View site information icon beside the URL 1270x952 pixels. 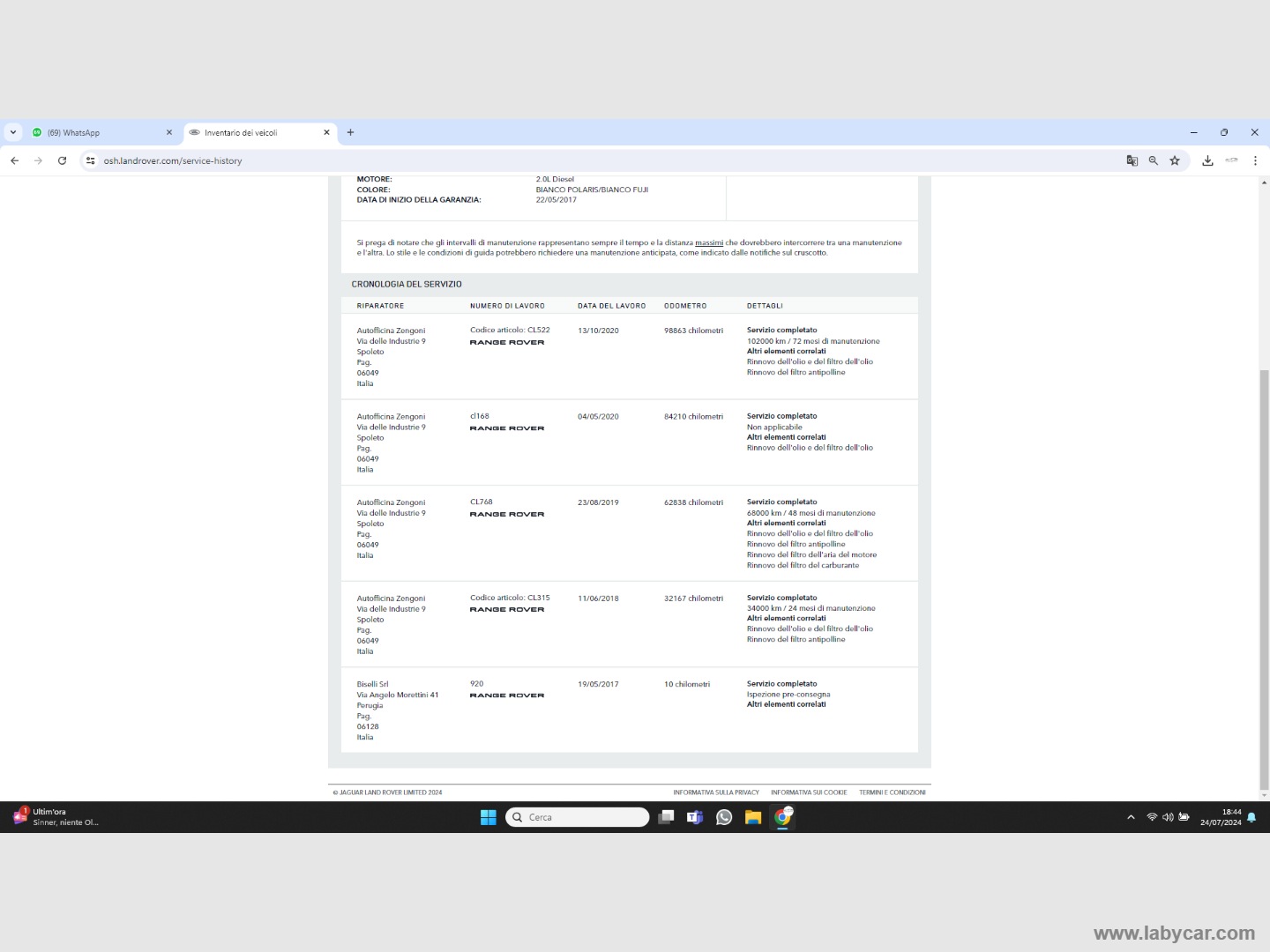(90, 160)
